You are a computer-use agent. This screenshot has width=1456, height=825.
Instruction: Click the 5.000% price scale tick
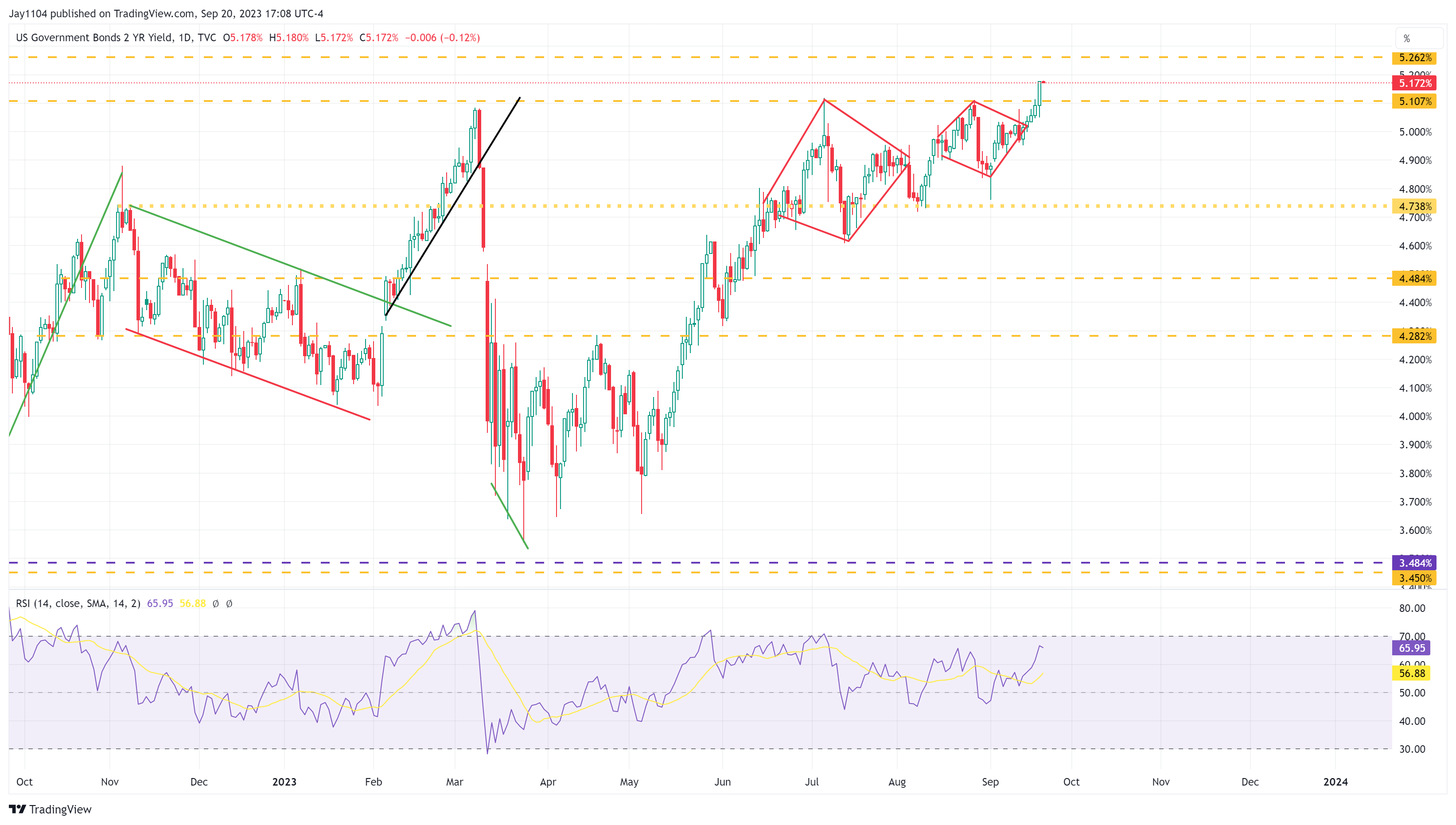[x=1415, y=132]
